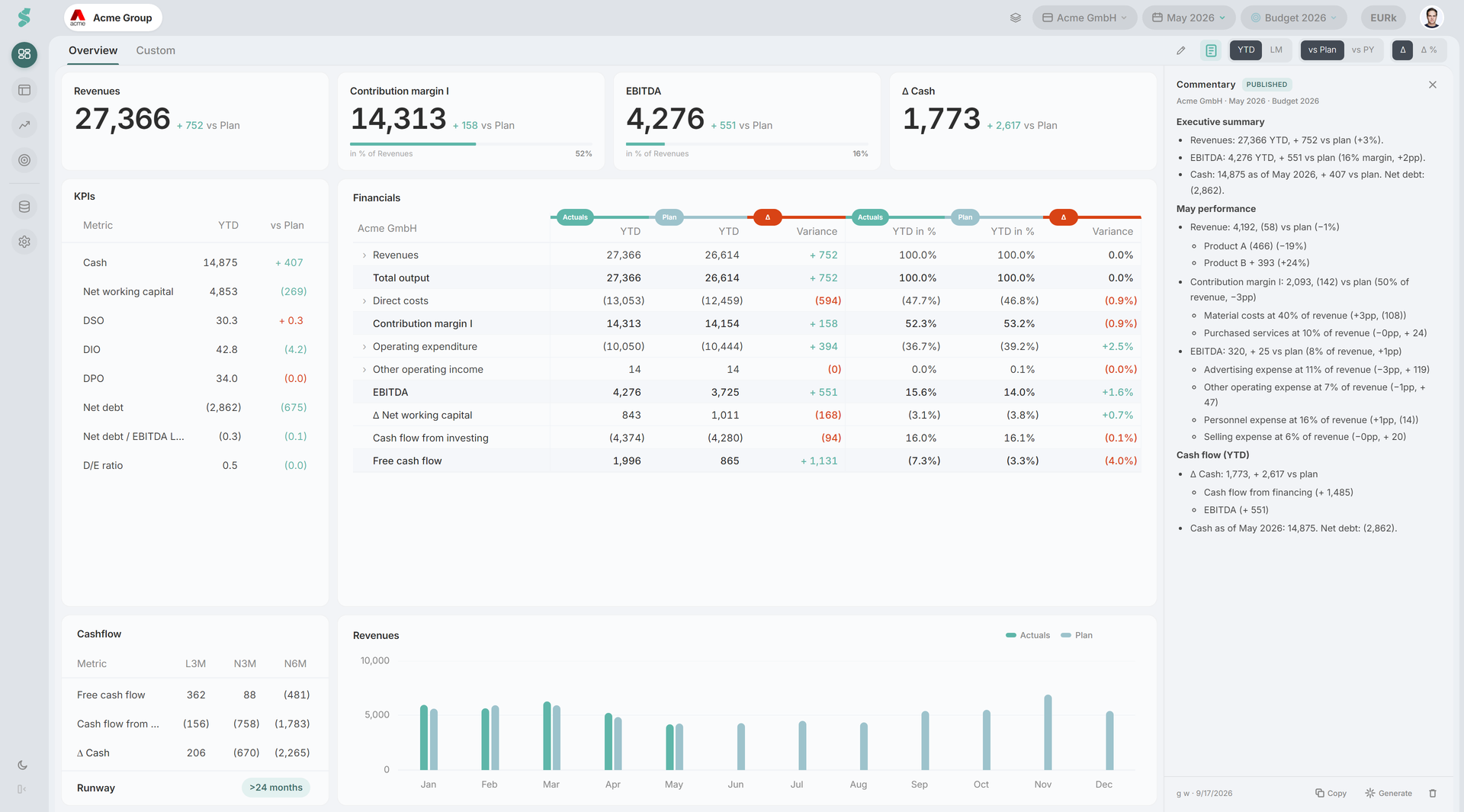Open the May 2026 period dropdown
This screenshot has width=1464, height=812.
[1189, 18]
